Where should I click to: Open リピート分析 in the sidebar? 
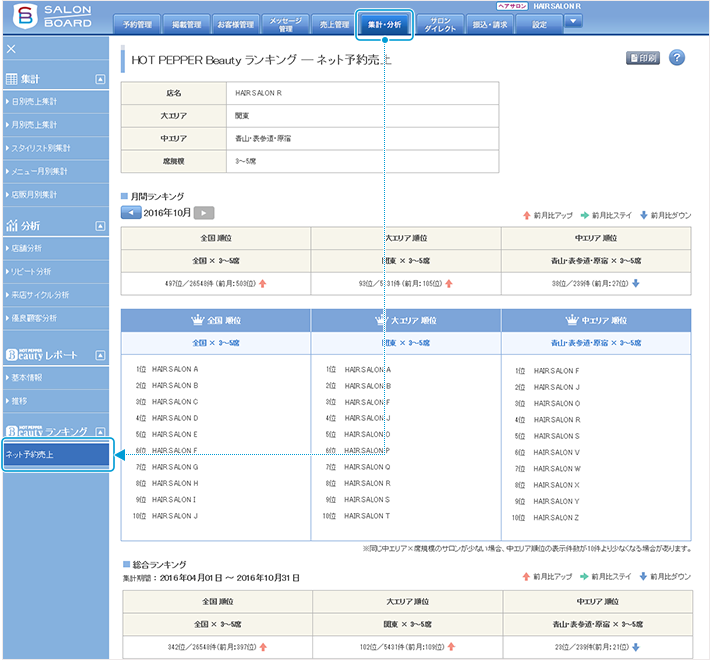(34, 271)
